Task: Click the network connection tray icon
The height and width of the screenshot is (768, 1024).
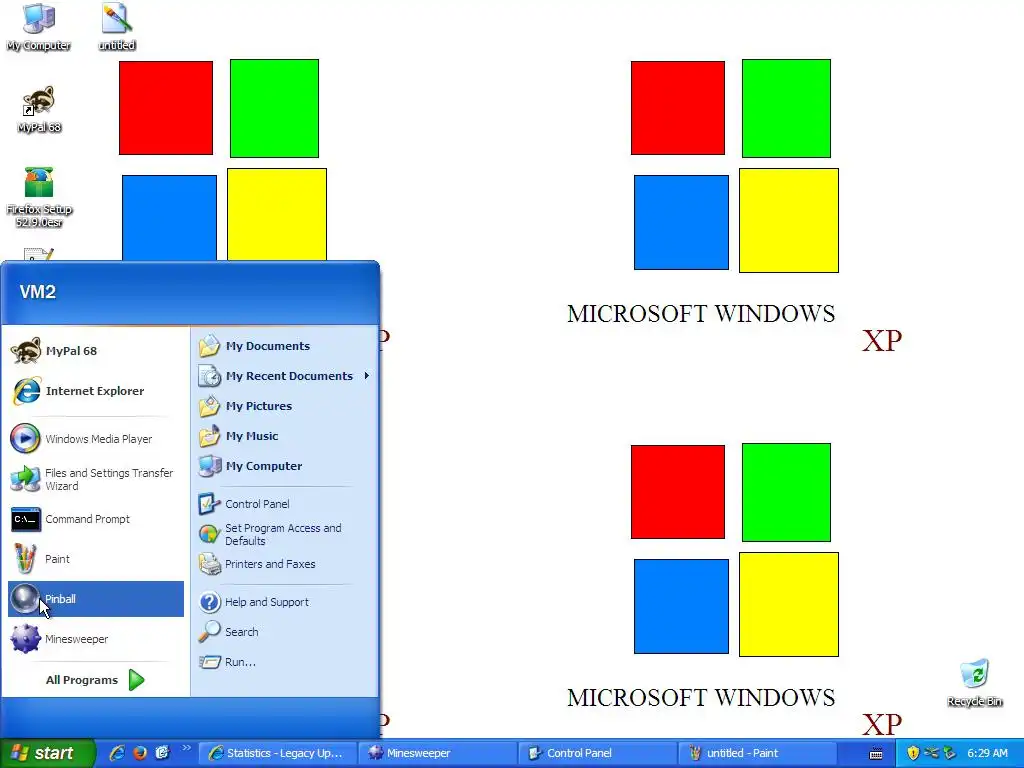Action: (931, 753)
